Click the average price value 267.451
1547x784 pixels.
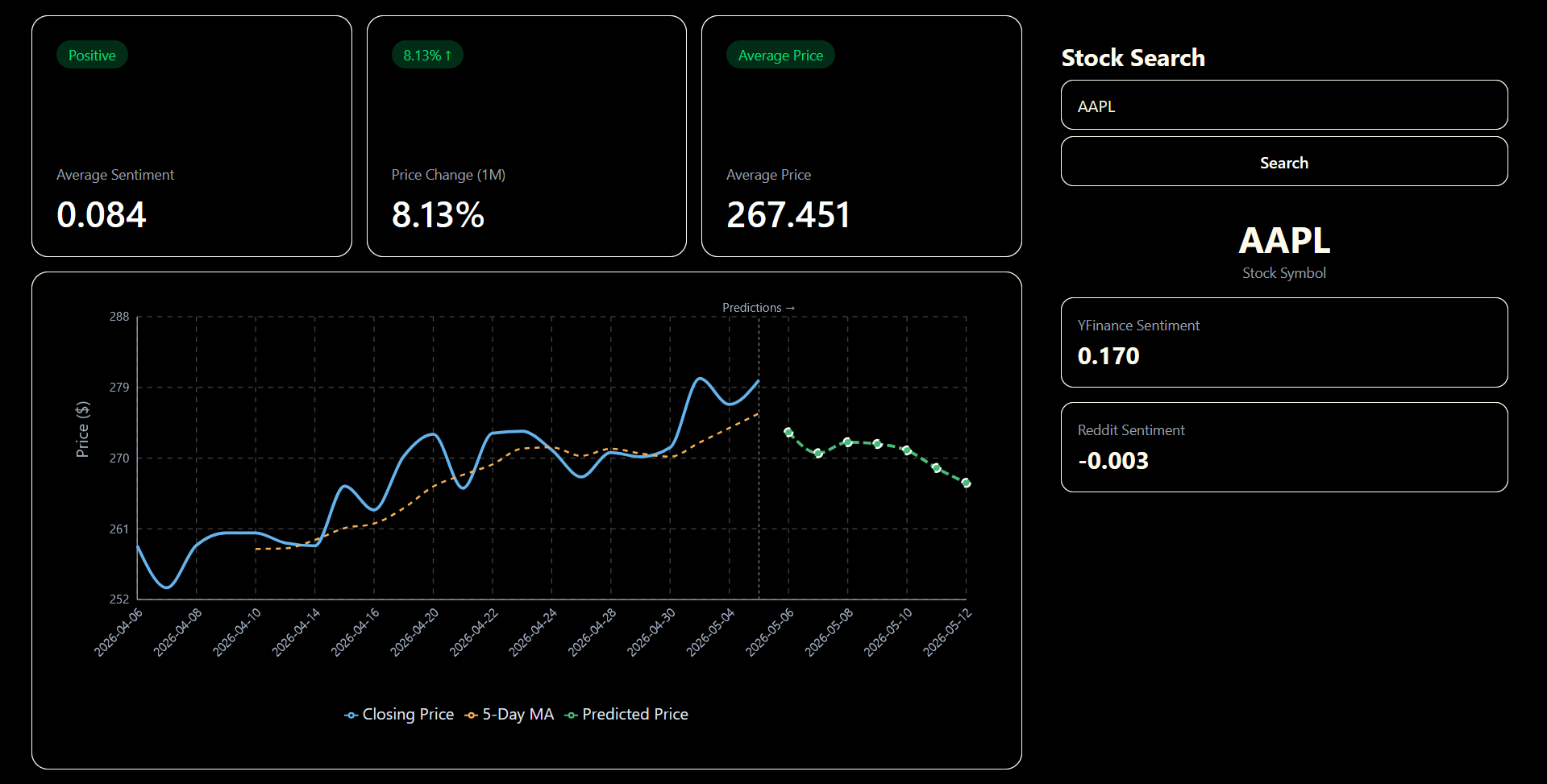(788, 215)
